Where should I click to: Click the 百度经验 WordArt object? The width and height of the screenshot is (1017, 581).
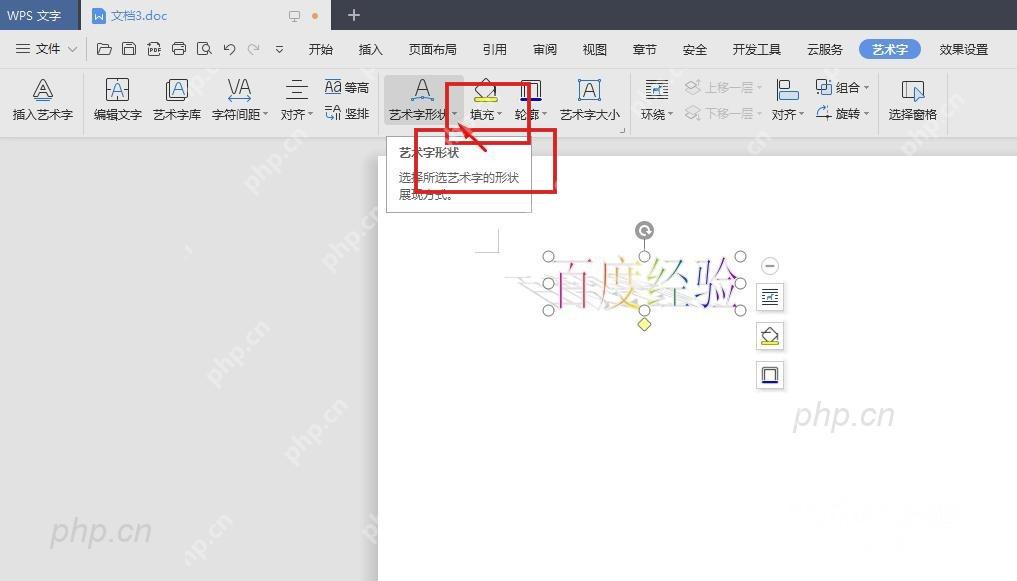[x=643, y=283]
